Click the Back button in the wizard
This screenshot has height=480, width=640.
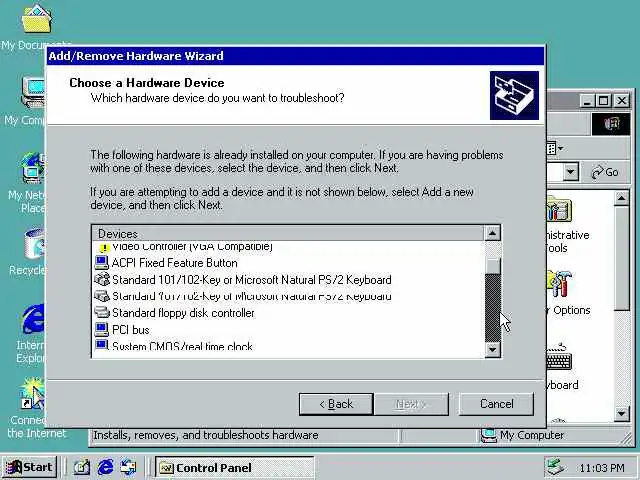point(336,404)
